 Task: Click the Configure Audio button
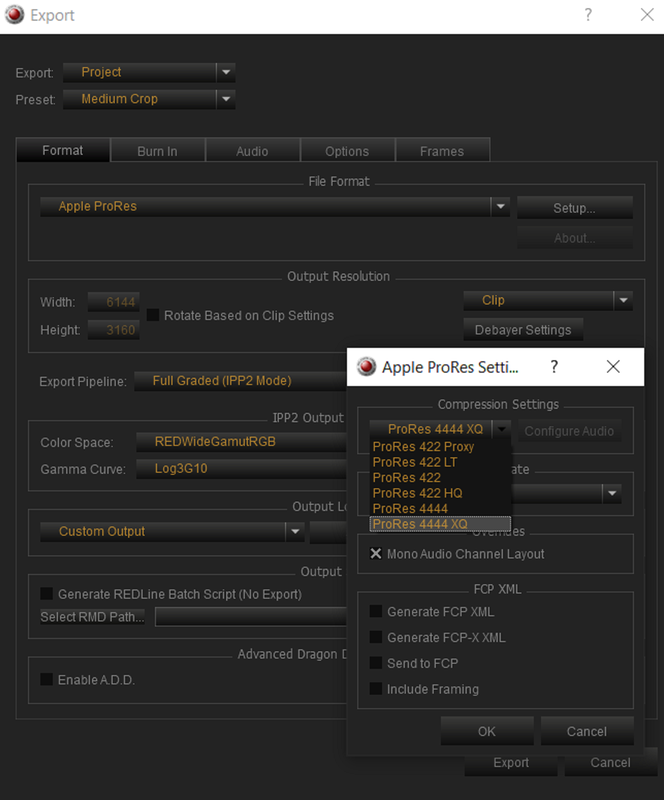[569, 431]
